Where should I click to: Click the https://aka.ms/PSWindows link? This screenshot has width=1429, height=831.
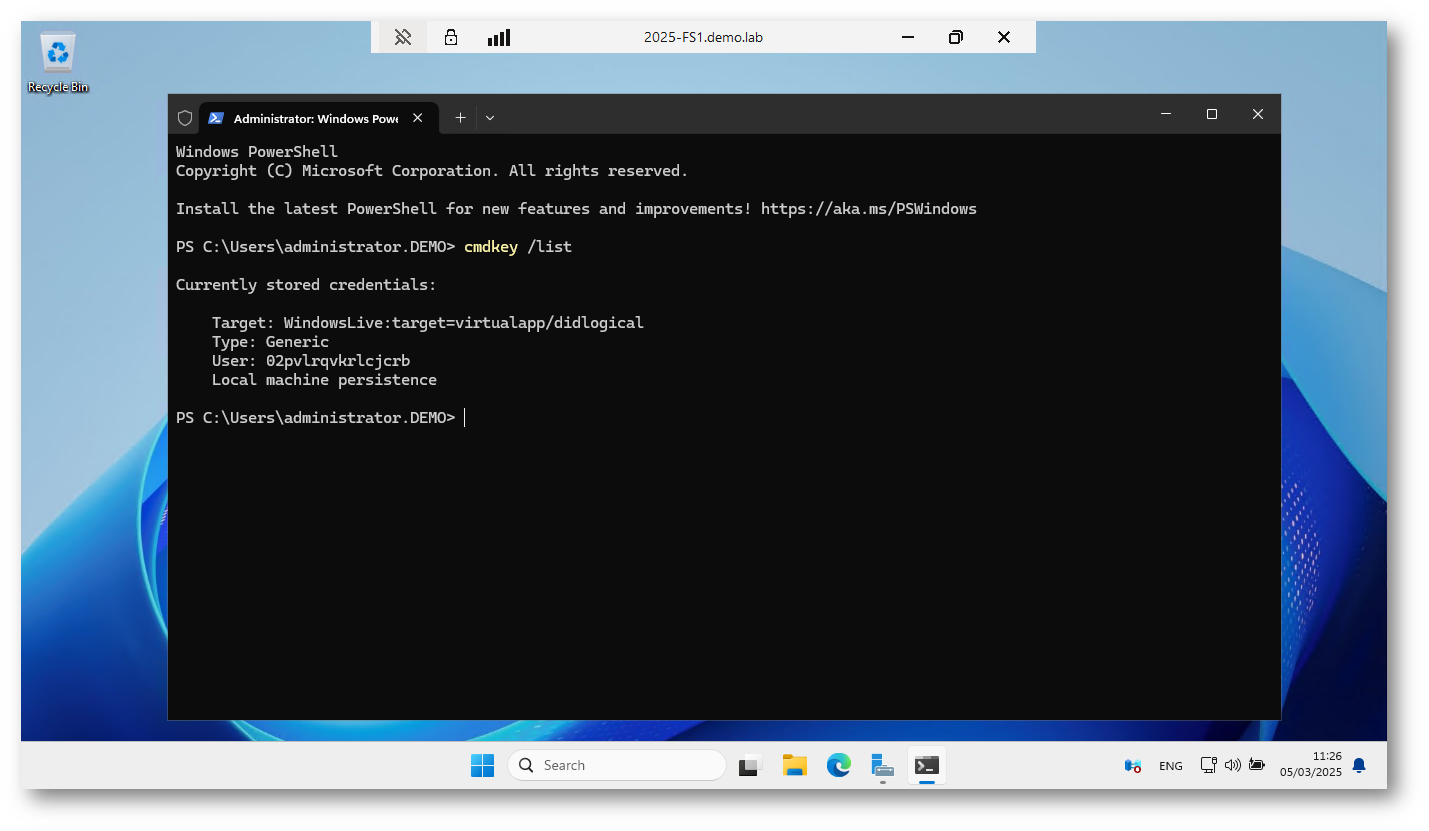pyautogui.click(x=869, y=209)
